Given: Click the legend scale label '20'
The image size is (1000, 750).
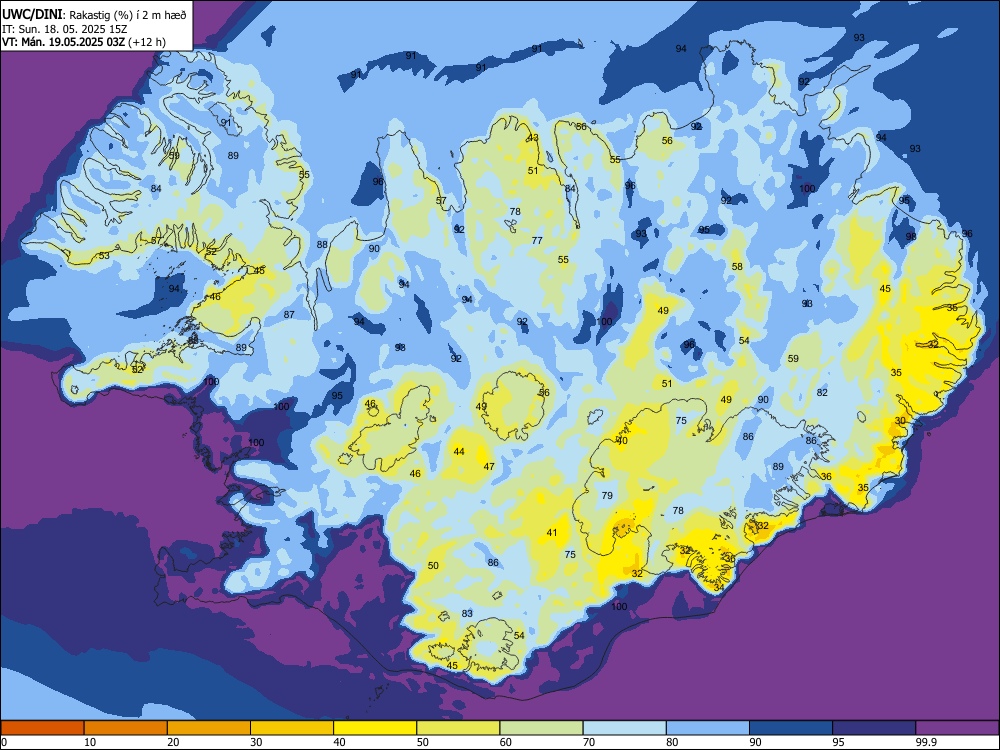Looking at the screenshot, I should click(173, 742).
